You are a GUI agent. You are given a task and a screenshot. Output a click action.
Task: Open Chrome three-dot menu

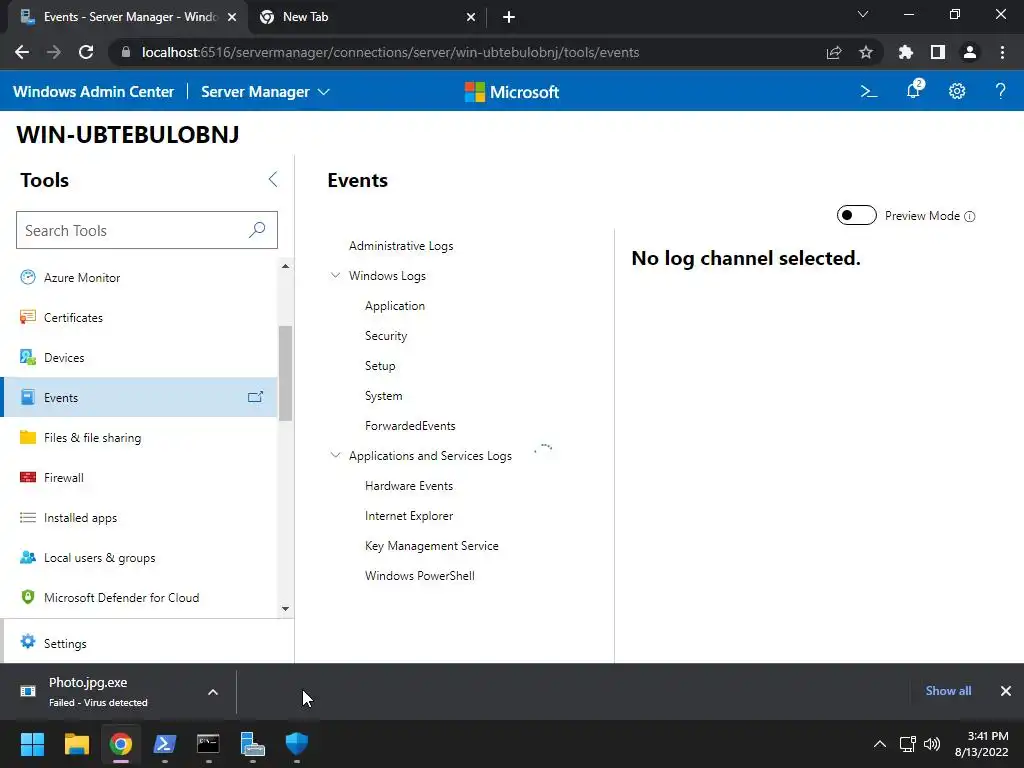click(1002, 52)
